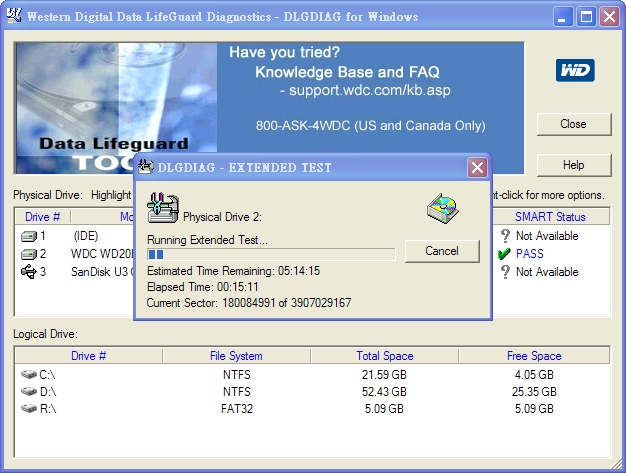Click the Running Extended Test status text
This screenshot has height=473, width=626.
click(x=207, y=240)
